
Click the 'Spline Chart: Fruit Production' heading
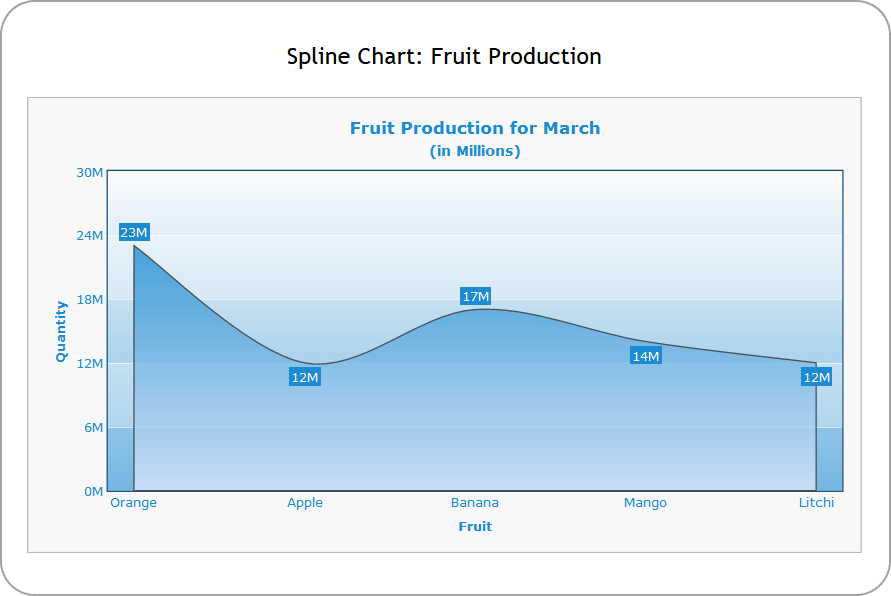coord(444,57)
